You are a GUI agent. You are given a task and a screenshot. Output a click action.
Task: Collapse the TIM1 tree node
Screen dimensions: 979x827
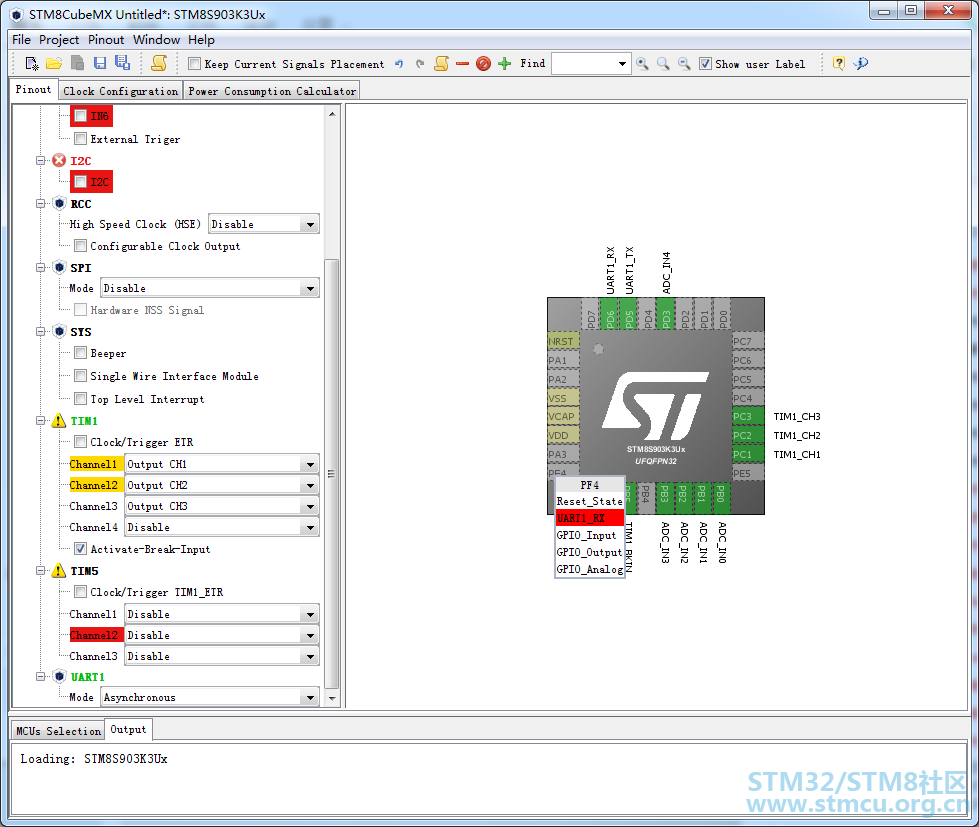click(41, 421)
